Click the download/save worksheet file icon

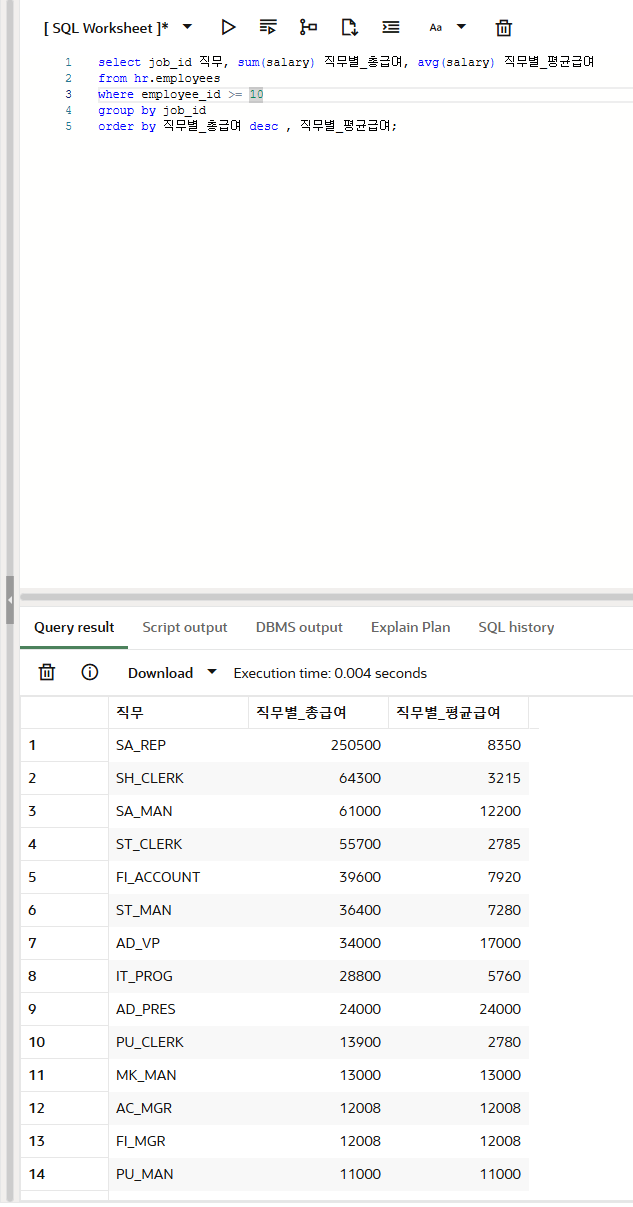349,27
